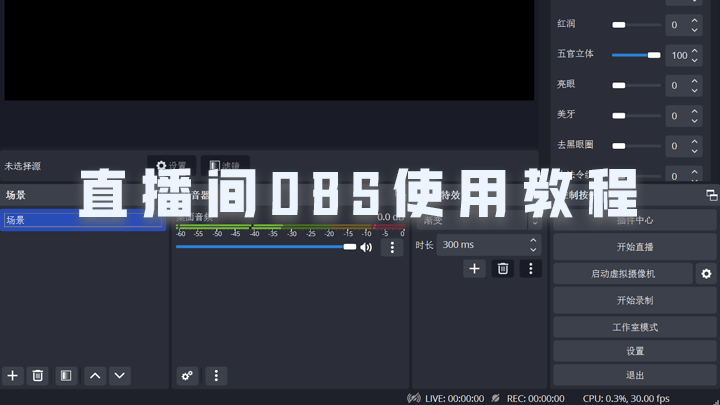Image resolution: width=720 pixels, height=405 pixels.
Task: Adjust the 去黑眼圈 slider
Action: pos(636,146)
